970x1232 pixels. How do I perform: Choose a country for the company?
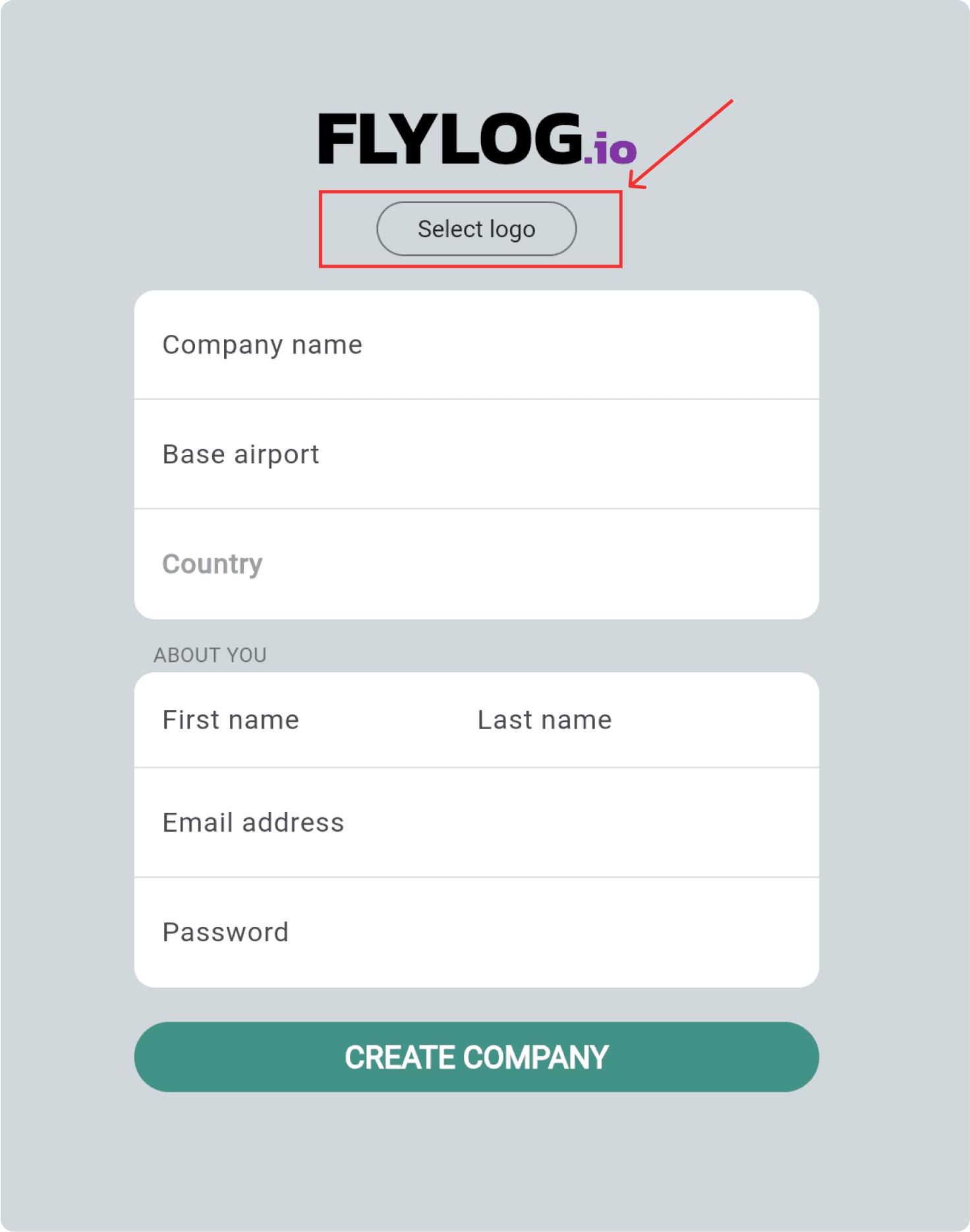(476, 564)
